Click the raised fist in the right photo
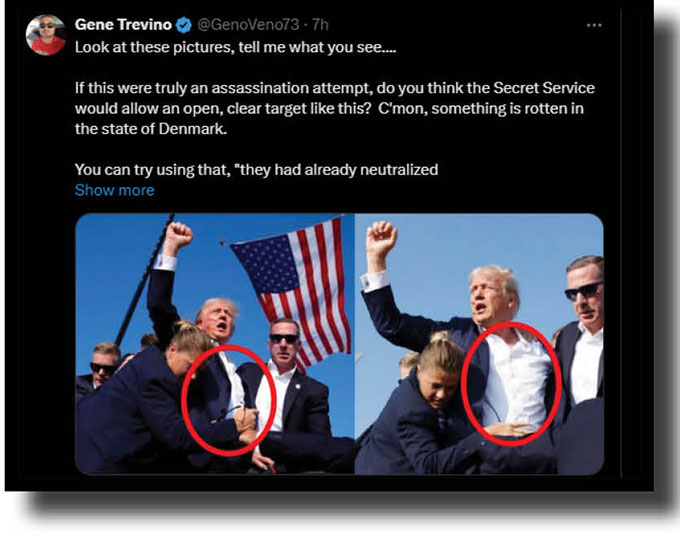The image size is (680, 547). [381, 238]
